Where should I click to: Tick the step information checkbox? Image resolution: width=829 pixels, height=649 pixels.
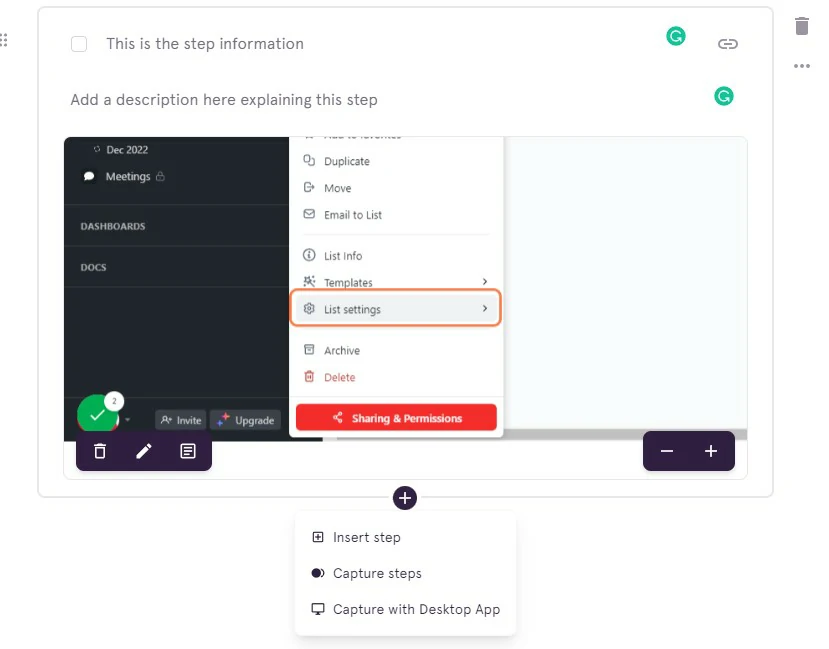pos(79,44)
